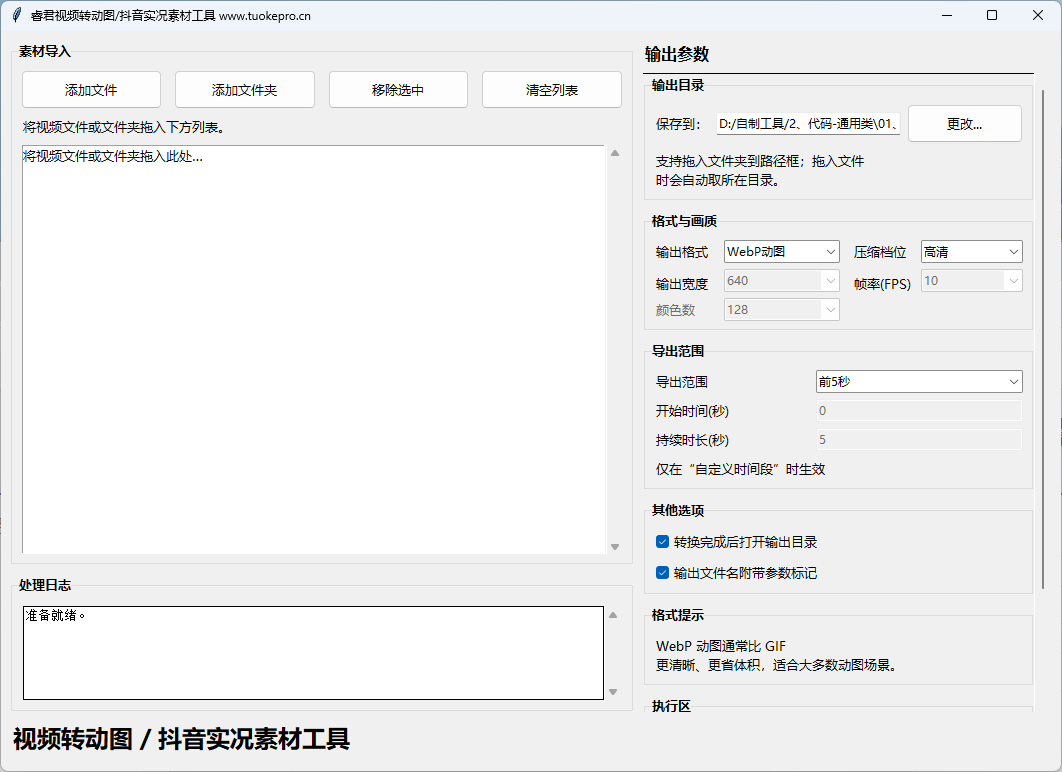Click inside the file drop list area
This screenshot has width=1062, height=772.
(313, 350)
